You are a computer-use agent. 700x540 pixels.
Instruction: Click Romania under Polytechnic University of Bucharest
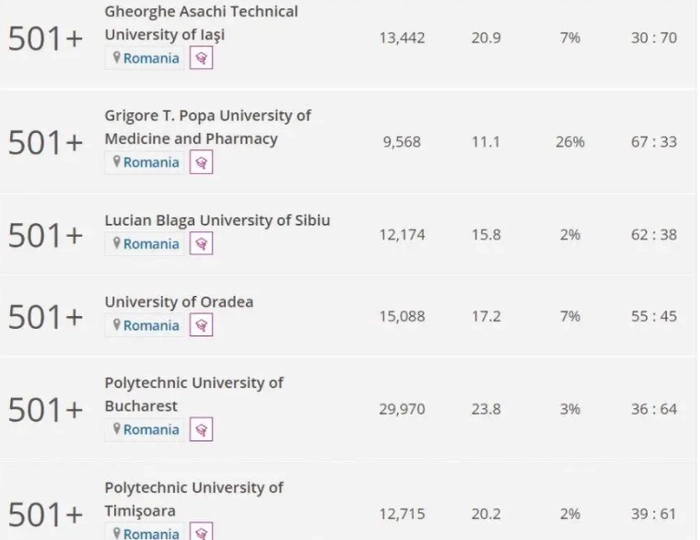click(151, 430)
